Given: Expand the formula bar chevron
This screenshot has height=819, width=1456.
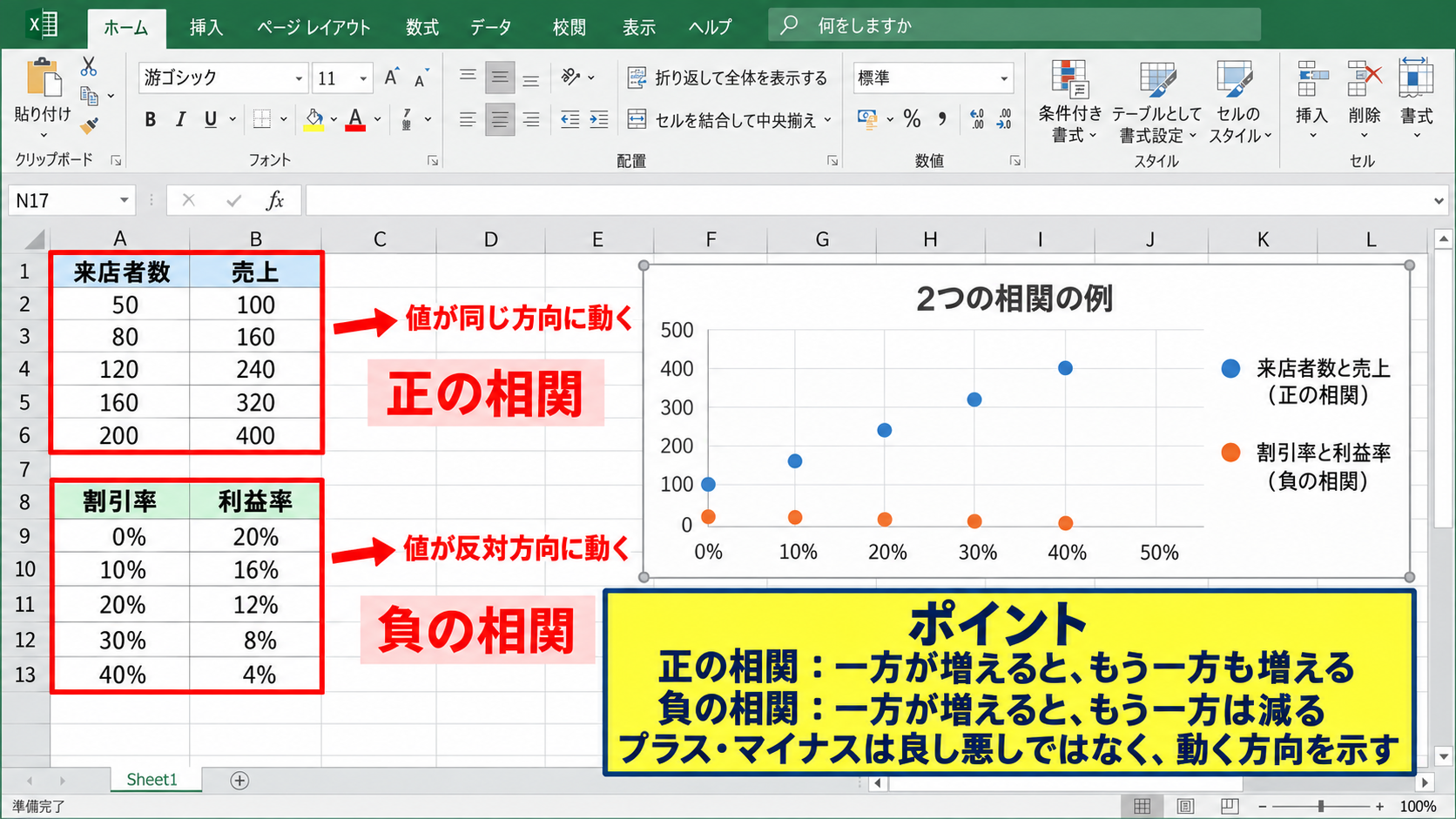Looking at the screenshot, I should (x=1438, y=201).
